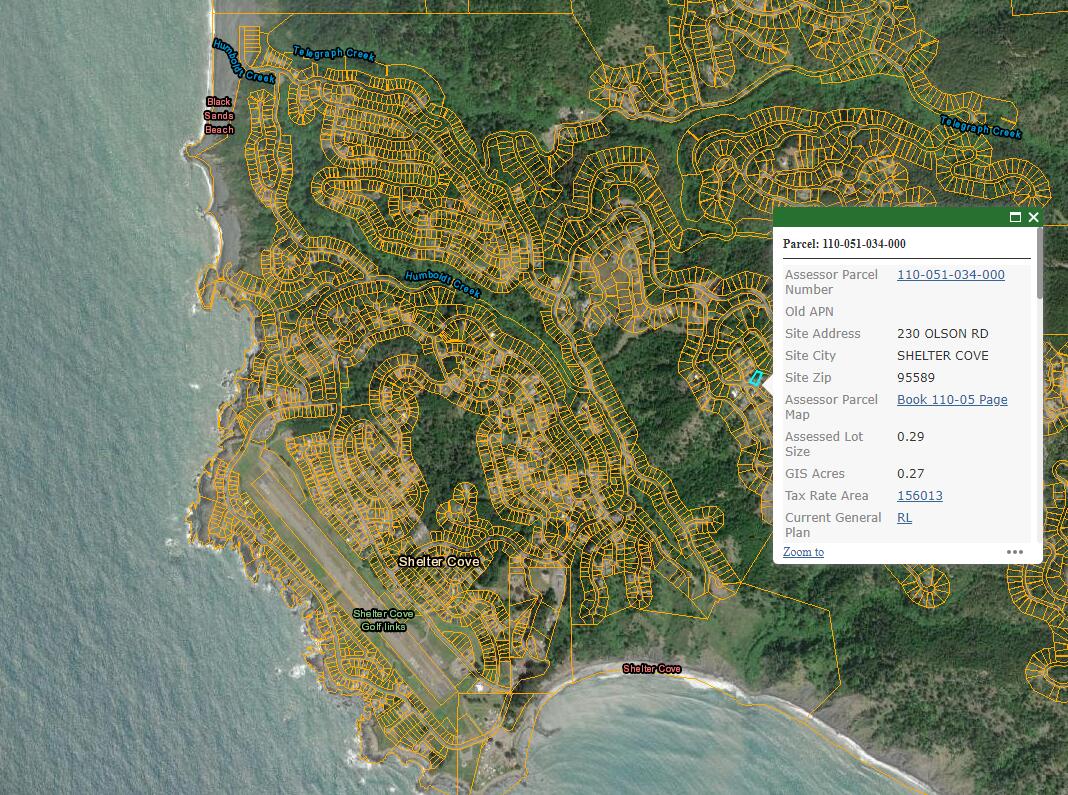Click the Zoom to link
This screenshot has width=1068, height=795.
803,552
